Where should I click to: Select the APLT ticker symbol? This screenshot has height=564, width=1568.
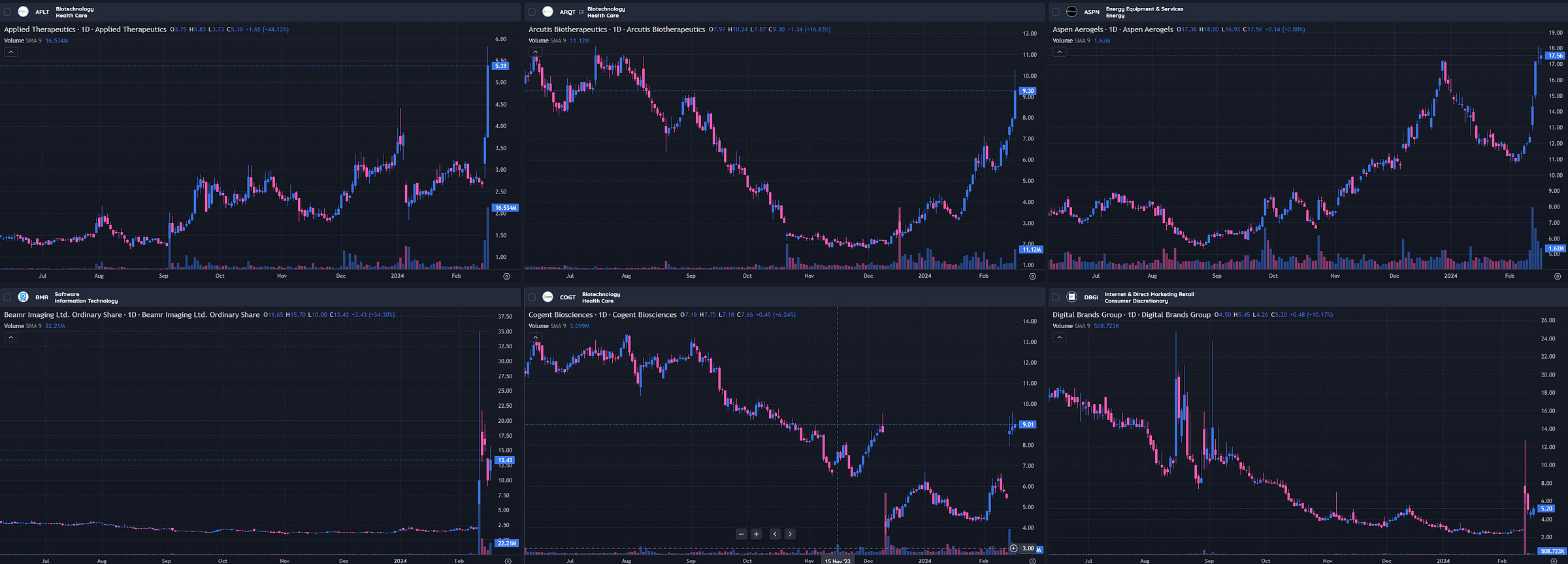42,12
